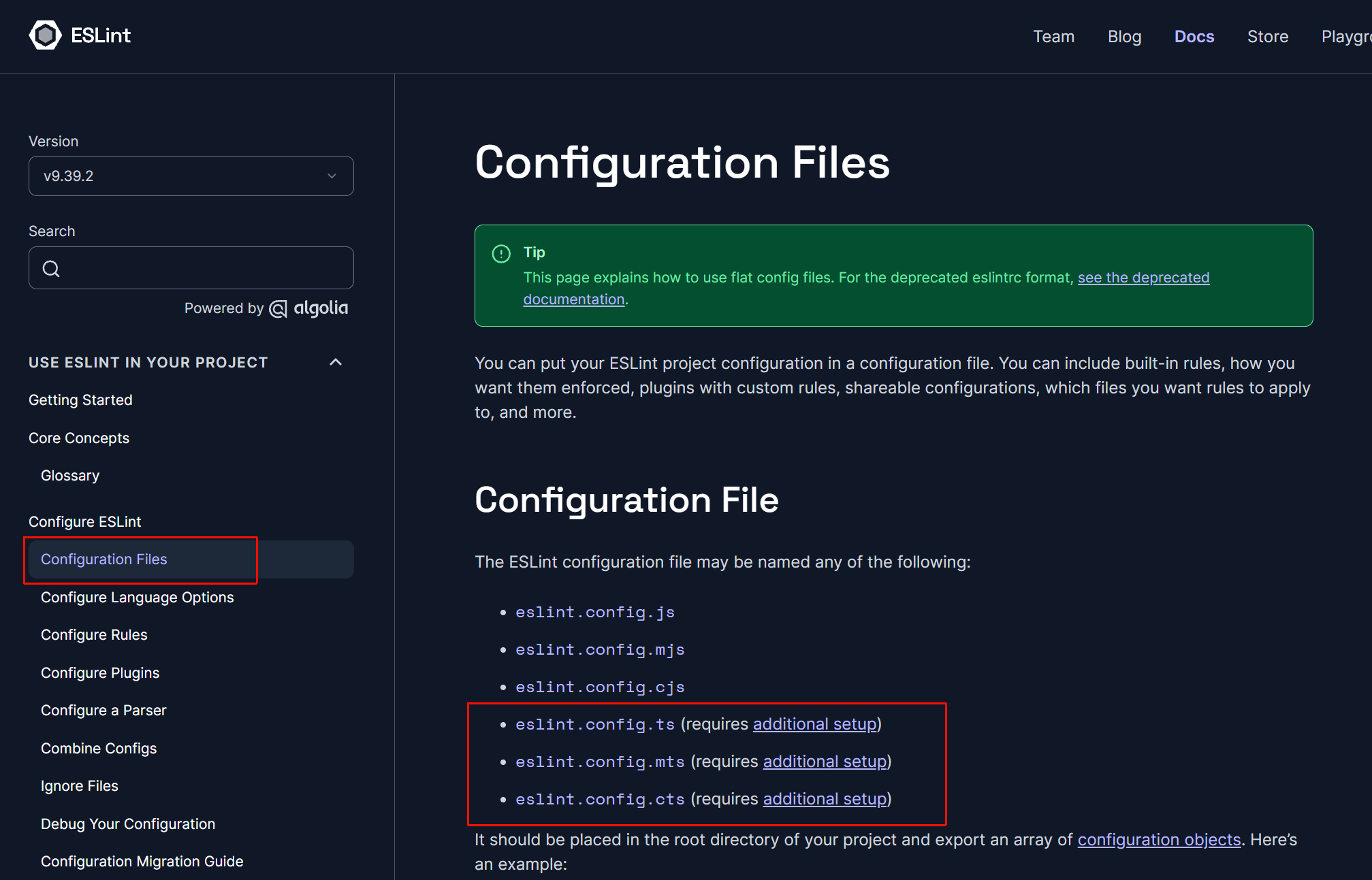The width and height of the screenshot is (1372, 880).
Task: Open the Team nav item
Action: 1053,37
